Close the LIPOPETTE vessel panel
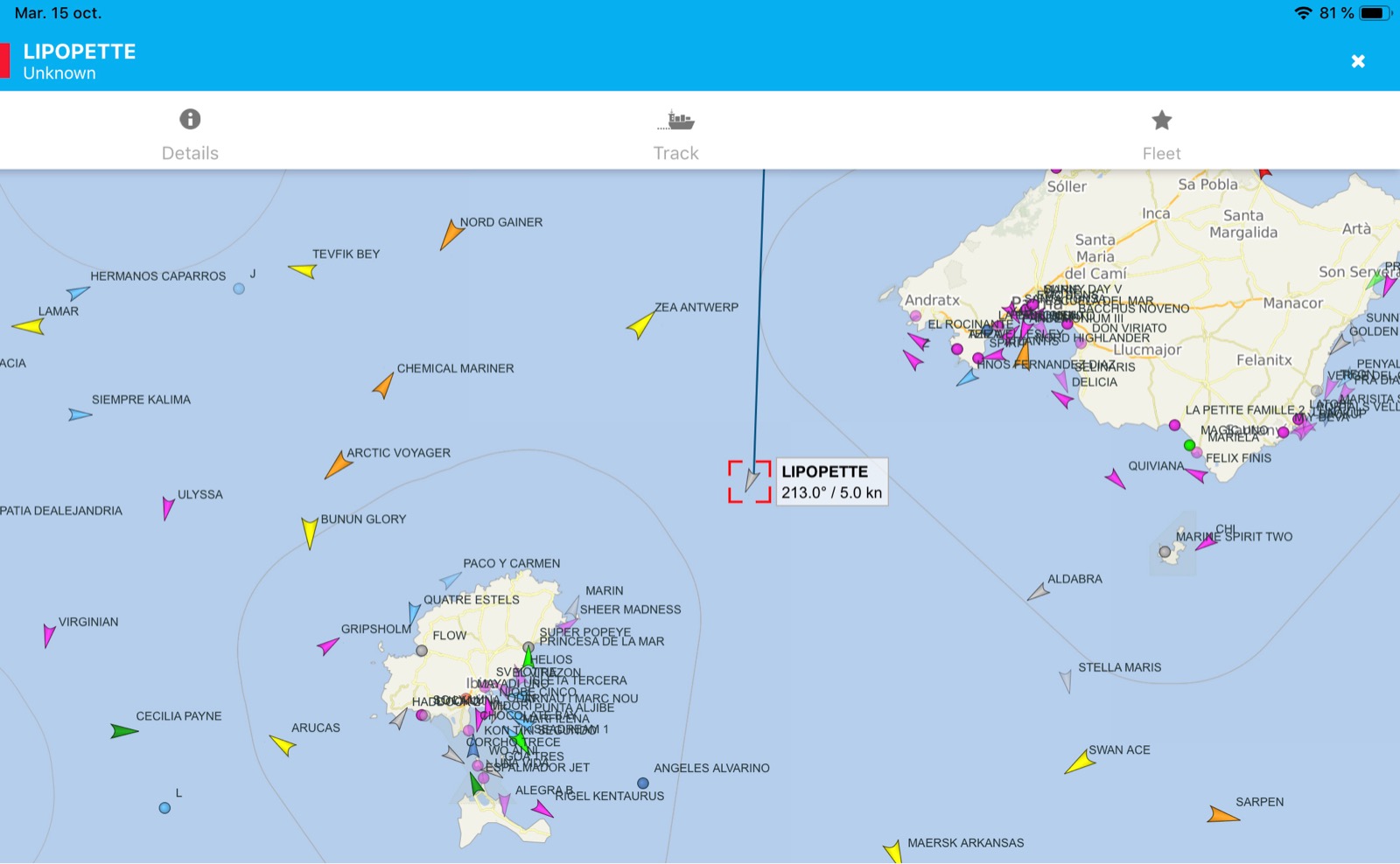 [x=1357, y=61]
